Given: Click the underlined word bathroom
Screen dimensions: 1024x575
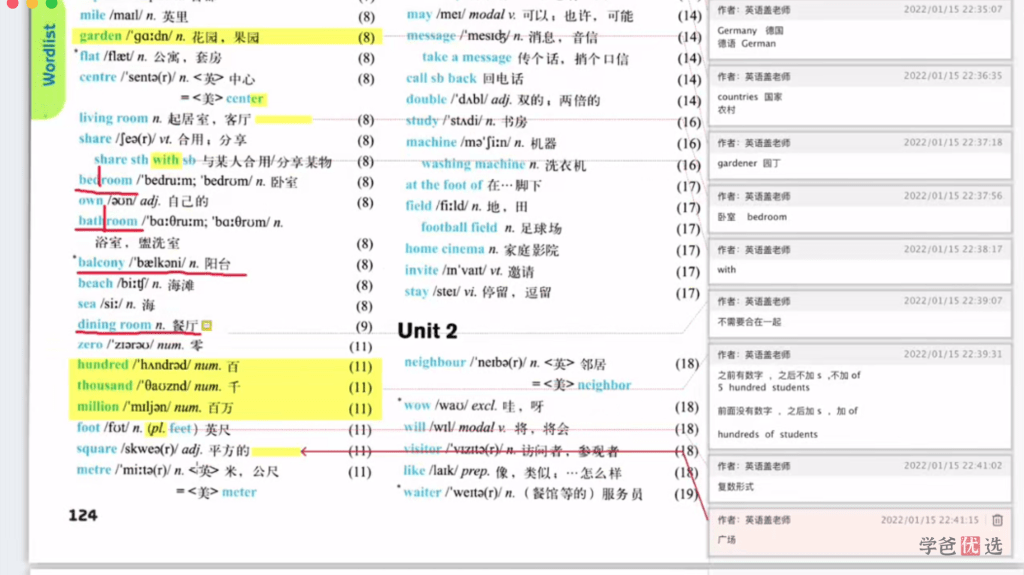Looking at the screenshot, I should [108, 222].
